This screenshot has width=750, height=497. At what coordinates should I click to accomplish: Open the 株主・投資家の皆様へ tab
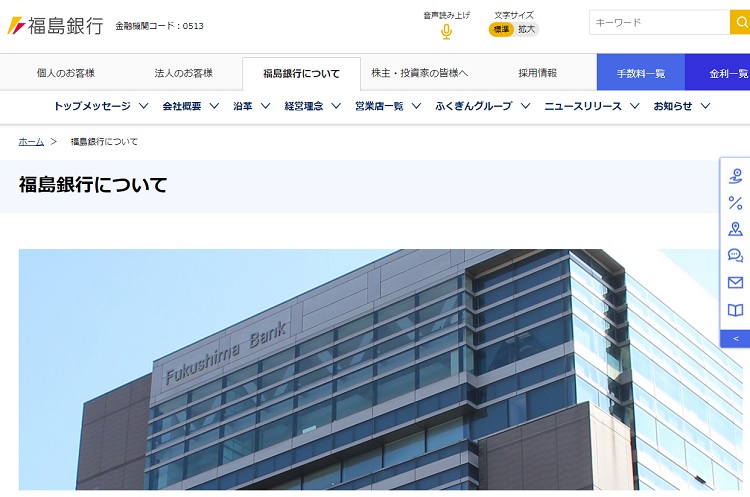point(419,73)
